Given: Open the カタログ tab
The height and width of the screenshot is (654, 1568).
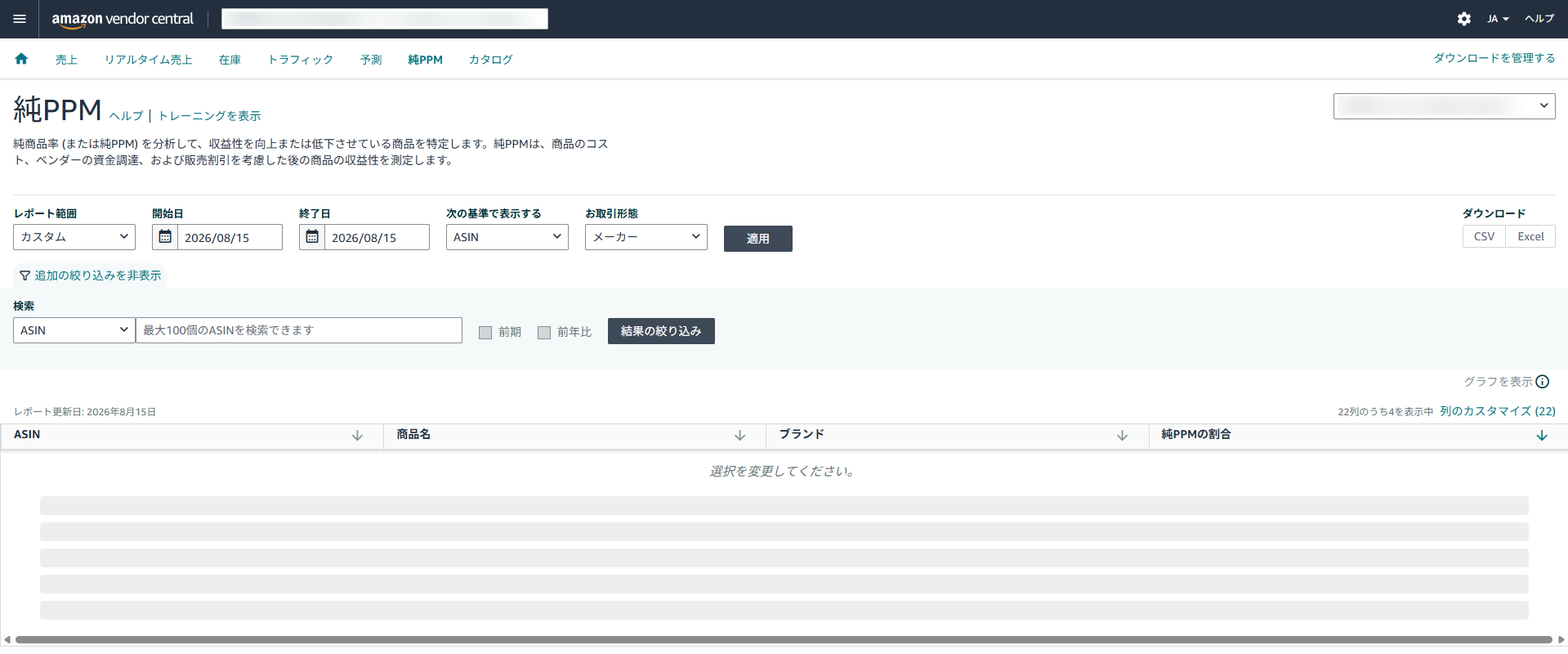Looking at the screenshot, I should point(490,60).
